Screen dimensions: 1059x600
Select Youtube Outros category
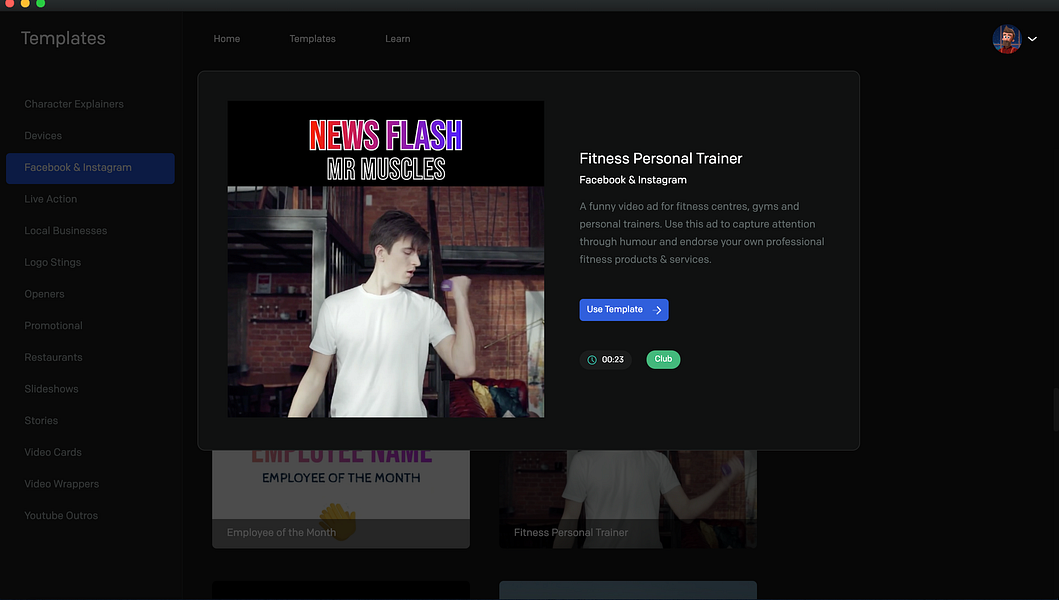point(61,516)
